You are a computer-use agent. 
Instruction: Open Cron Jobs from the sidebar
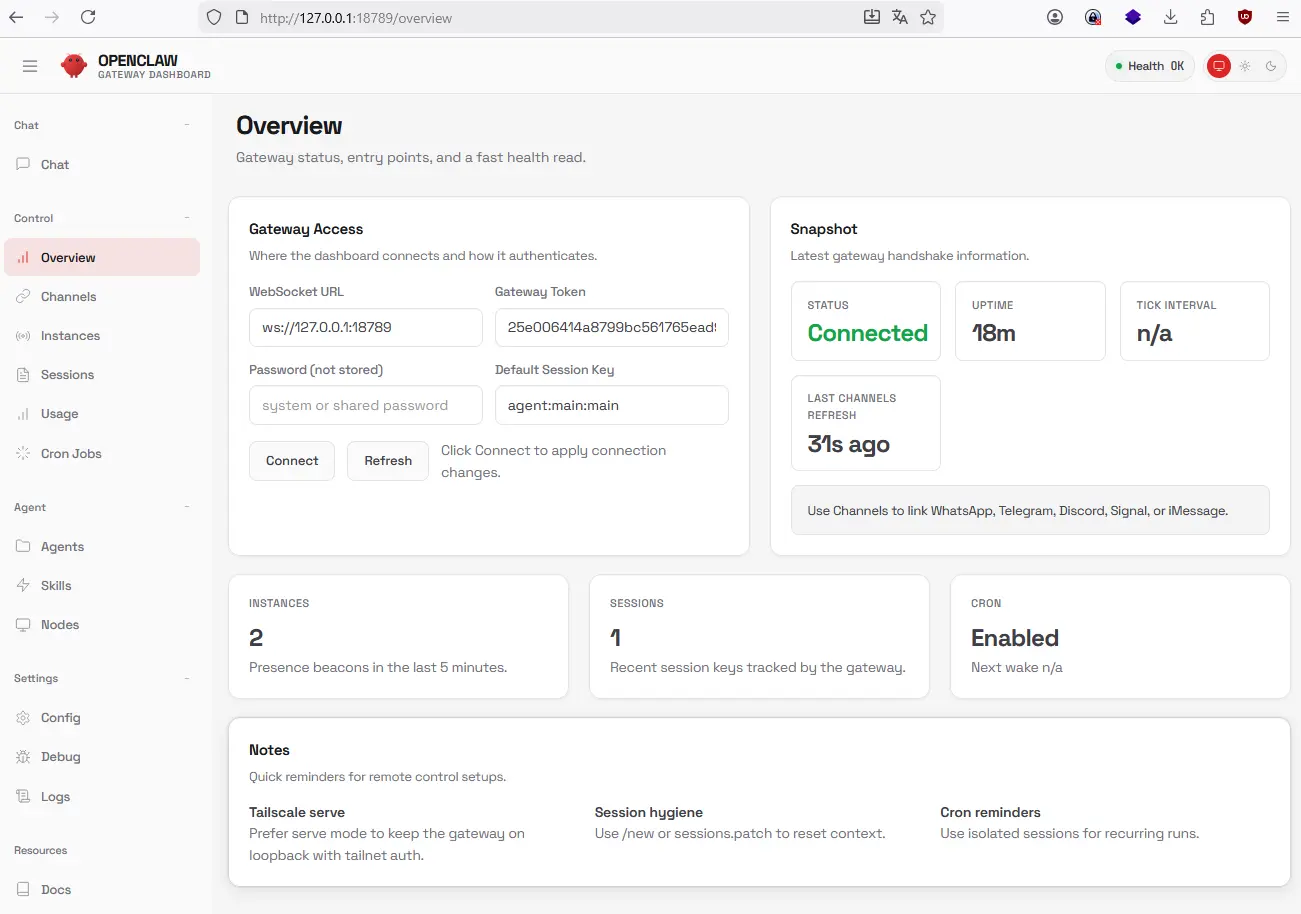click(x=71, y=454)
